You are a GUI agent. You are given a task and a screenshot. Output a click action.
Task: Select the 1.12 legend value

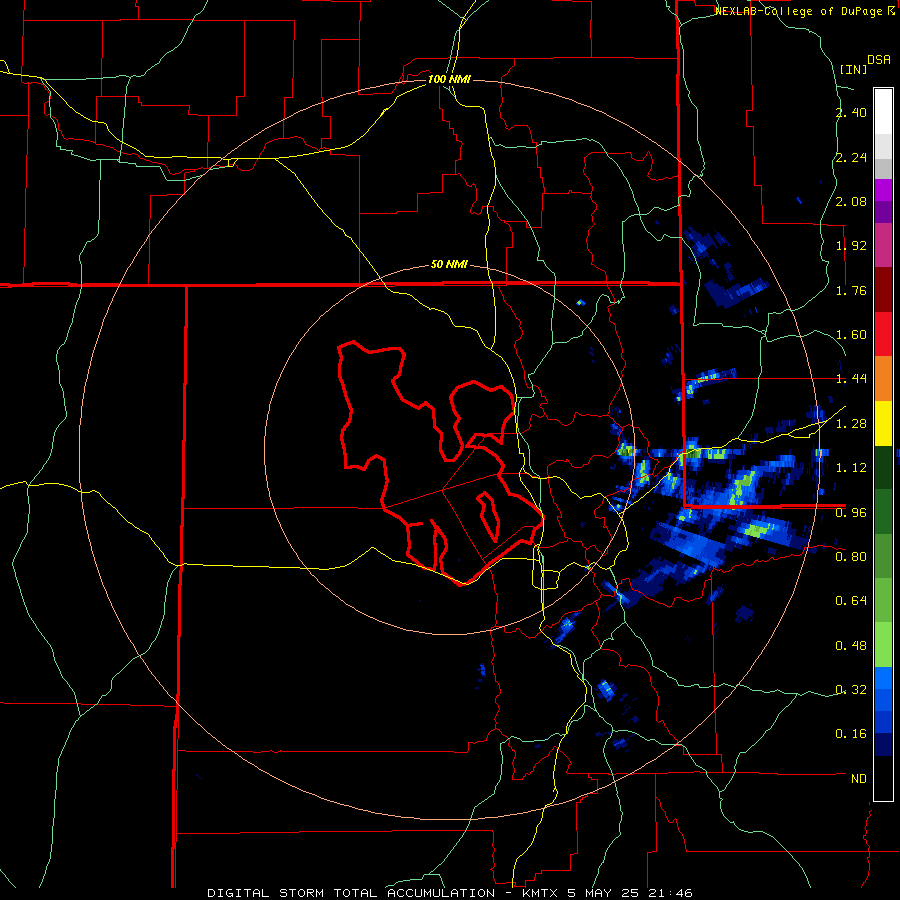851,468
